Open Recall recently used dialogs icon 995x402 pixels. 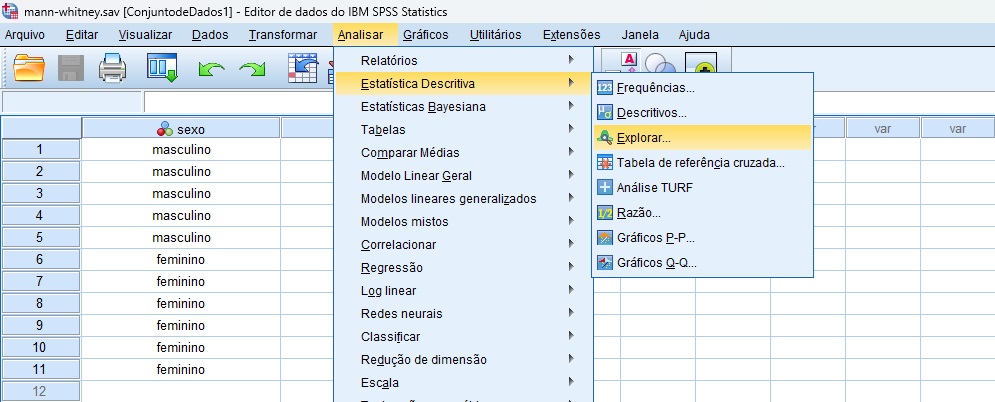coord(162,68)
